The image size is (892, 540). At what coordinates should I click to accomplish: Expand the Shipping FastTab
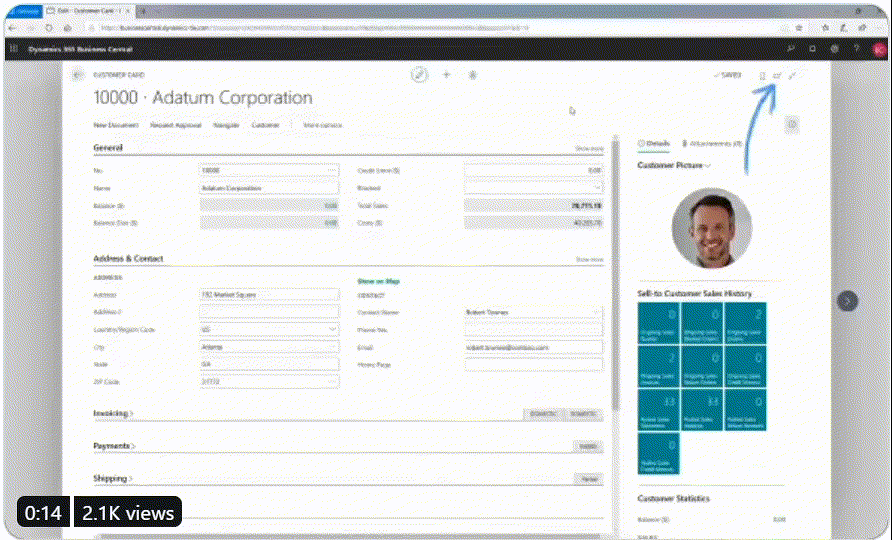point(113,478)
